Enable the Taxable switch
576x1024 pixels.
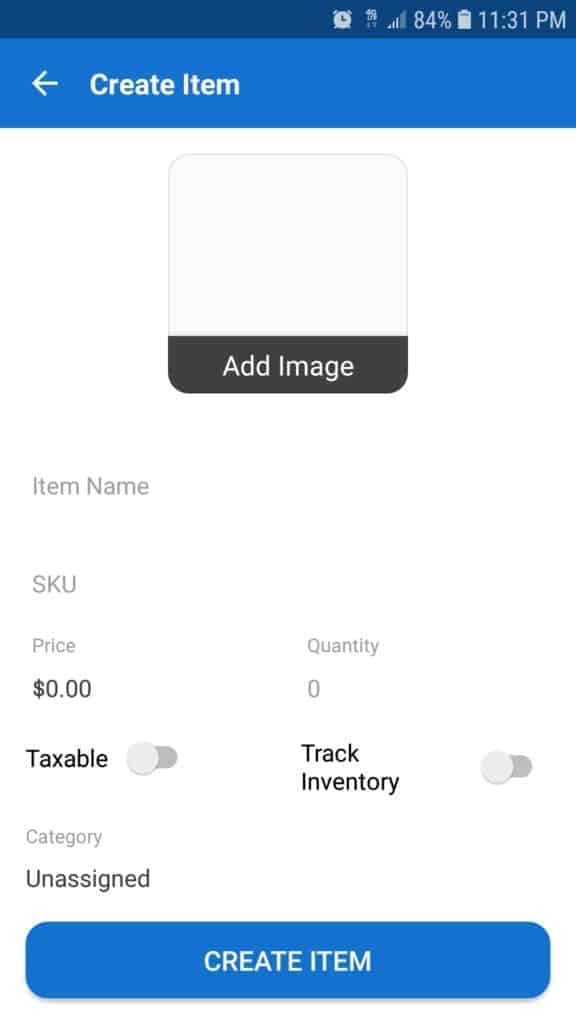[x=152, y=758]
